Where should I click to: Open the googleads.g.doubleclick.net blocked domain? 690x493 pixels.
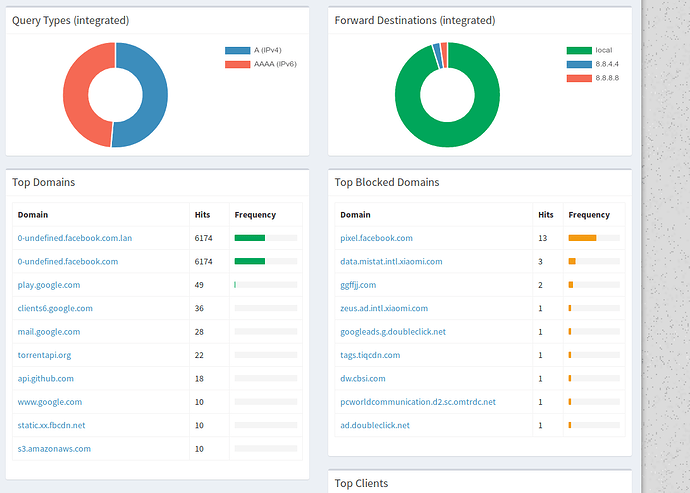[x=393, y=332]
